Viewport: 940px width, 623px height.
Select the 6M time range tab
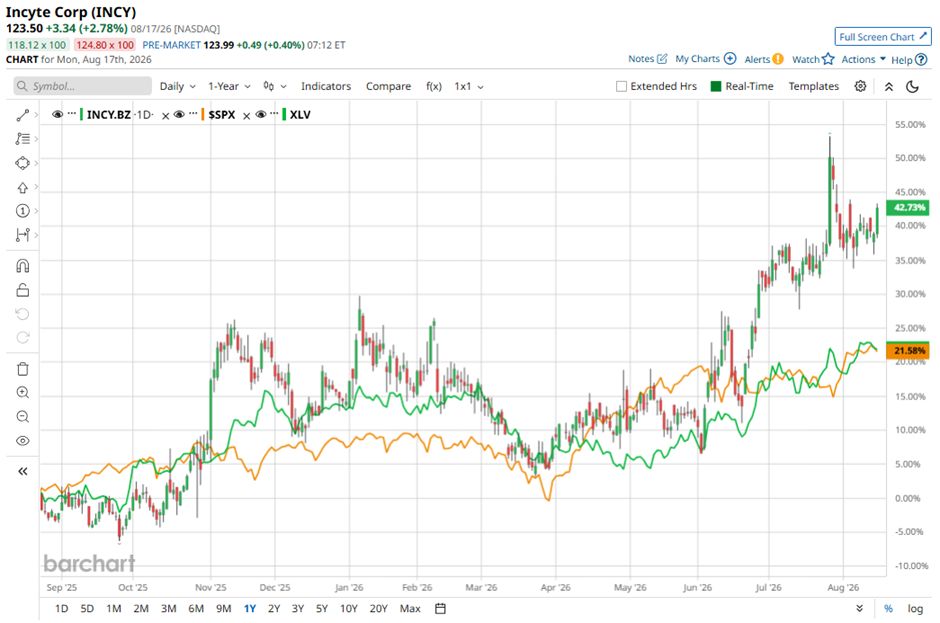196,609
